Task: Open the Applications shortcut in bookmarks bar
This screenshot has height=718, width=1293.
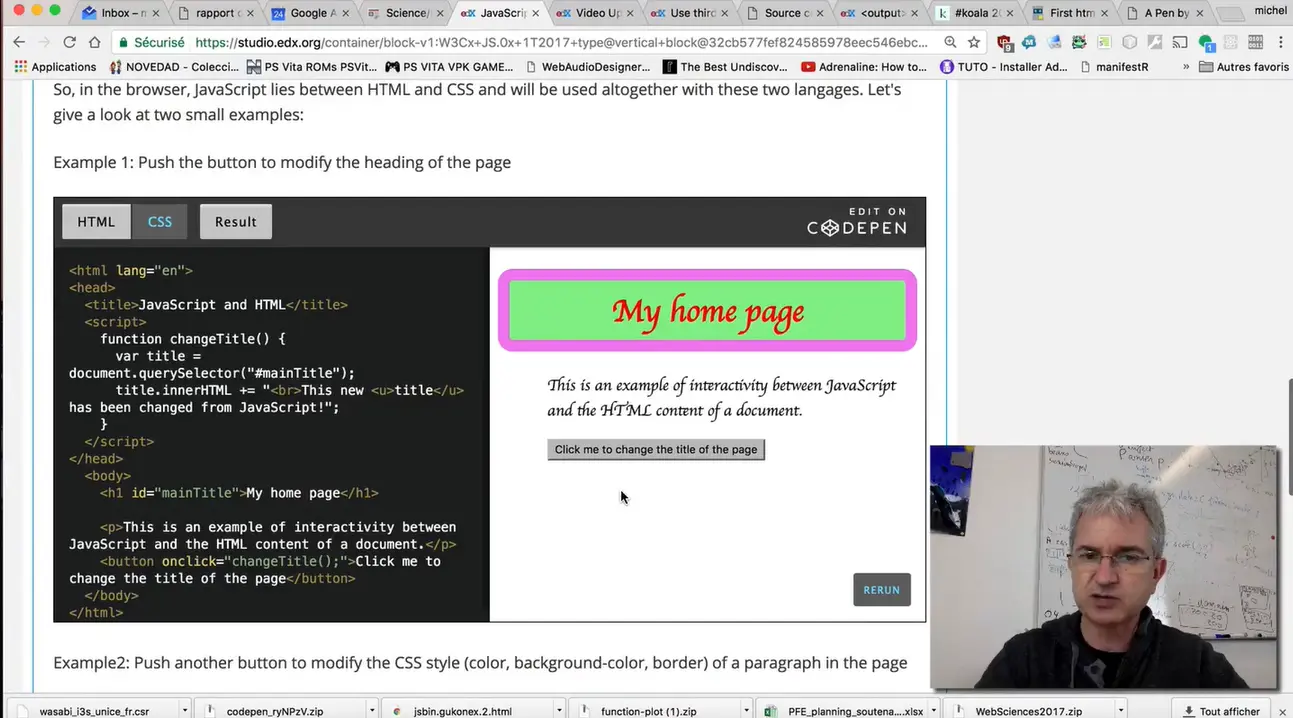Action: pos(56,67)
